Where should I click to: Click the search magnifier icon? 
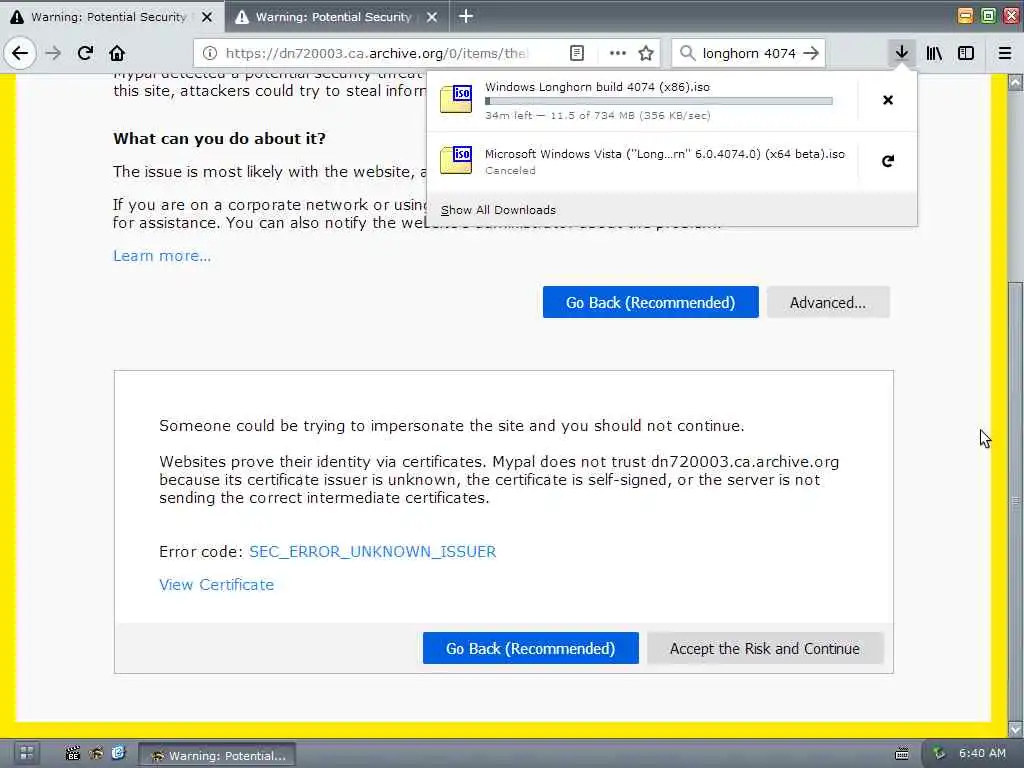[687, 53]
